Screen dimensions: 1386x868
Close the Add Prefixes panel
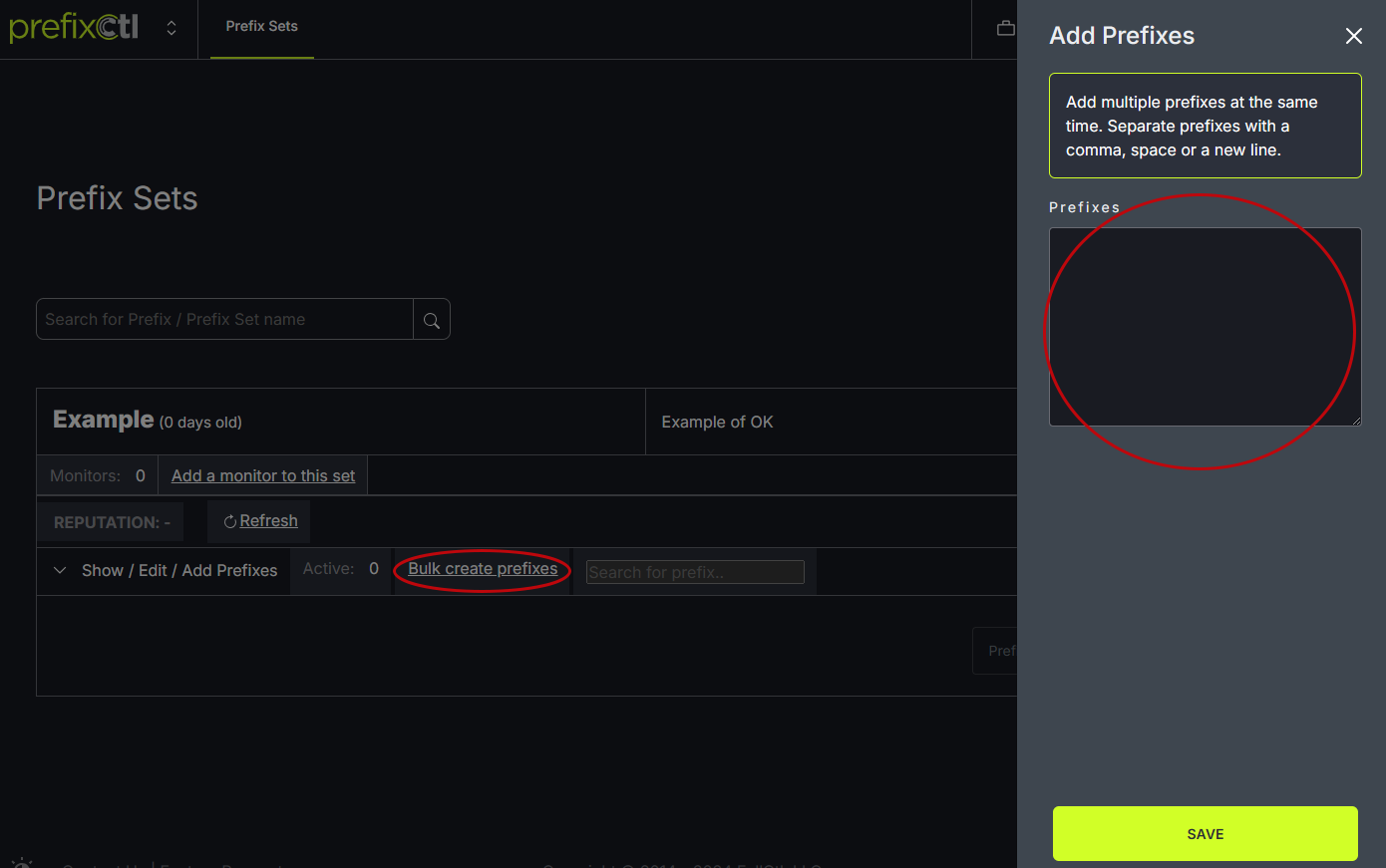point(1353,36)
